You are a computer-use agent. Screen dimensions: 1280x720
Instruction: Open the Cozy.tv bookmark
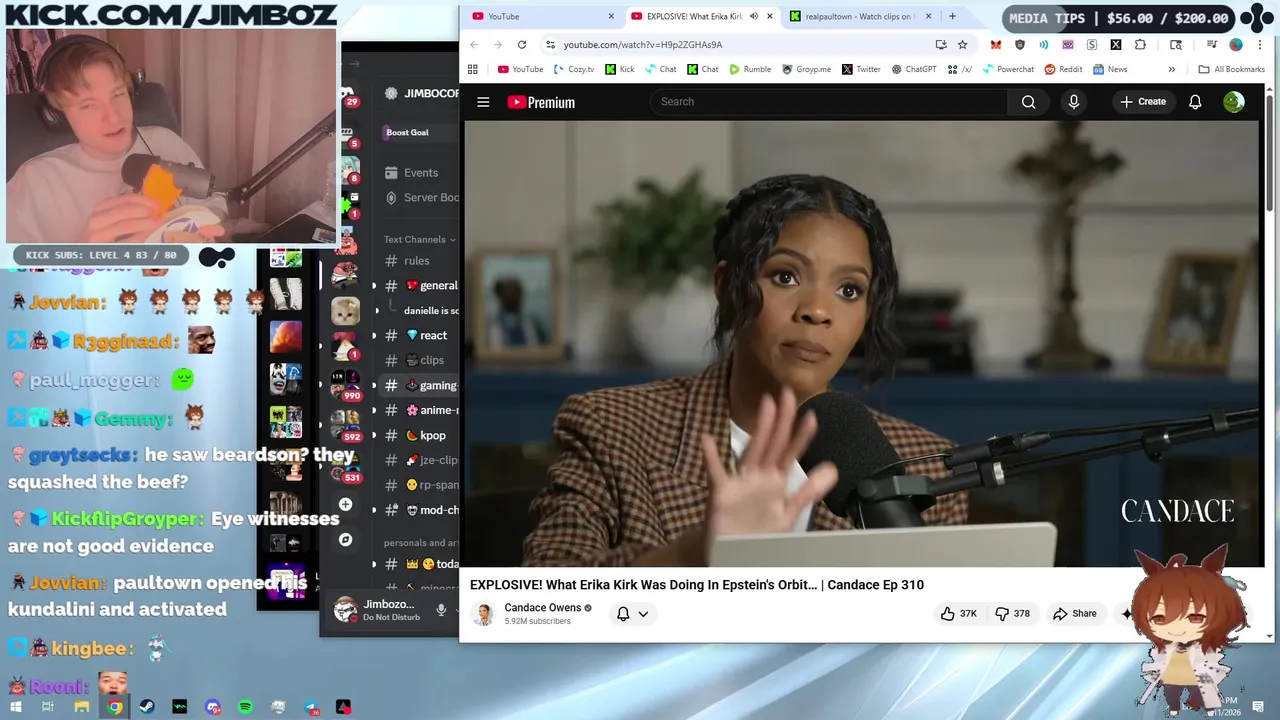(x=574, y=70)
